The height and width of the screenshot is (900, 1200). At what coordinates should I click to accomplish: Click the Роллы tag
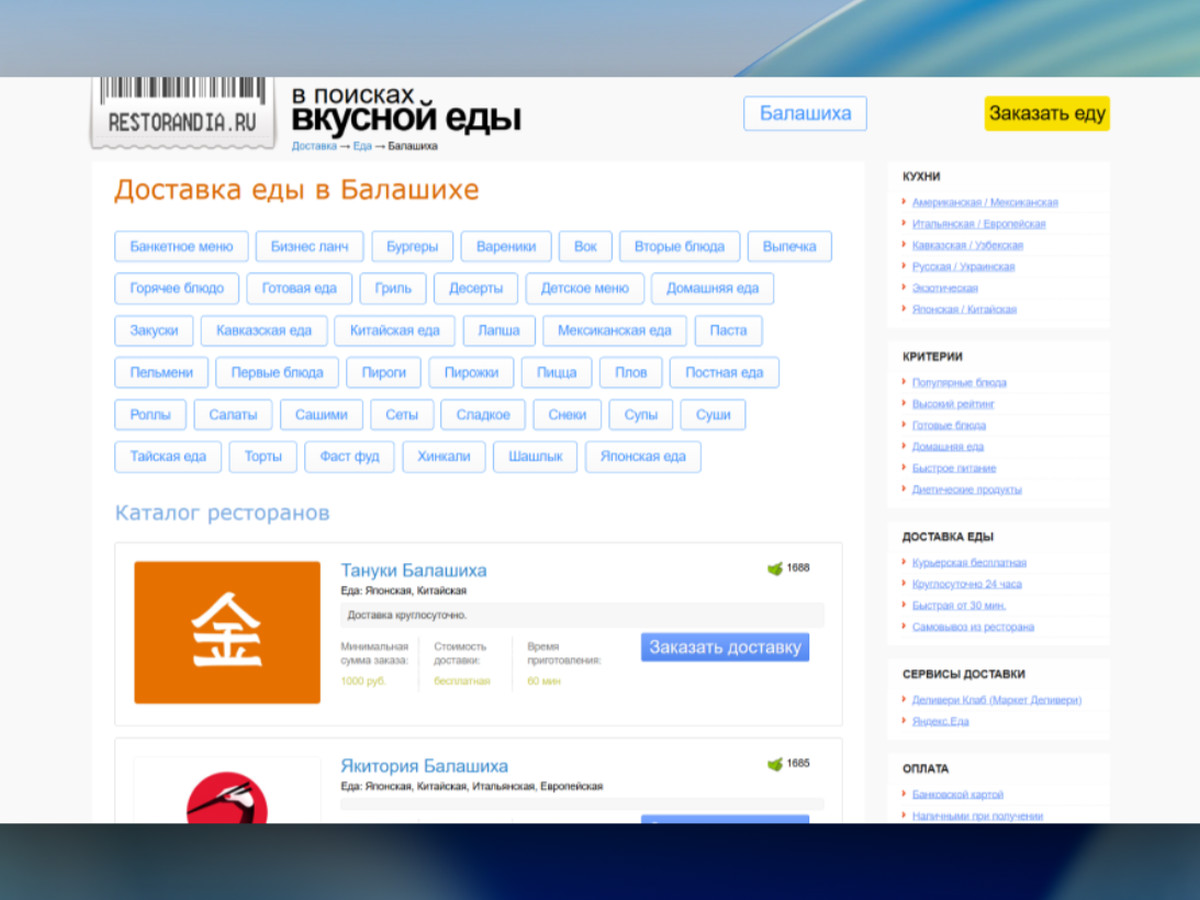coord(150,414)
